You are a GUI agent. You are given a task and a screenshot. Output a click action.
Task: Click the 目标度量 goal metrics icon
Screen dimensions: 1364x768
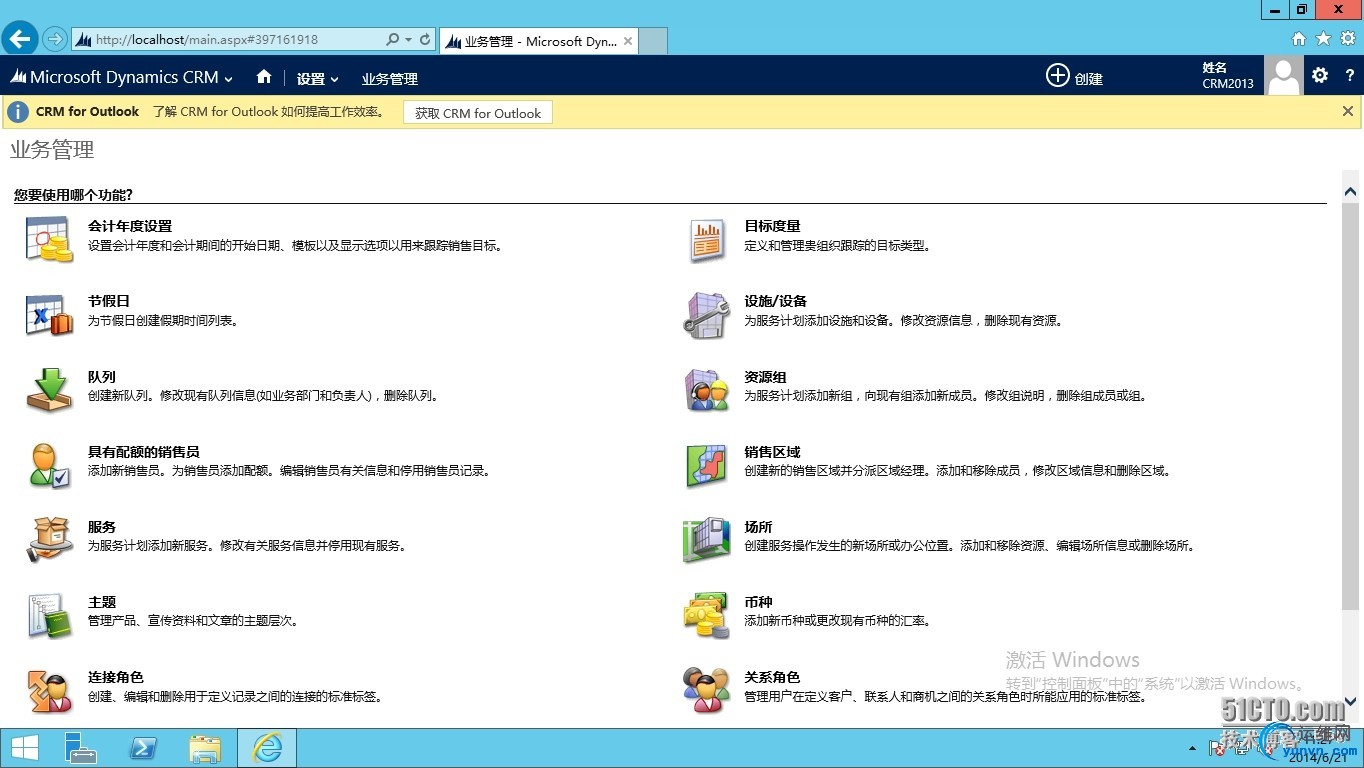(x=707, y=239)
